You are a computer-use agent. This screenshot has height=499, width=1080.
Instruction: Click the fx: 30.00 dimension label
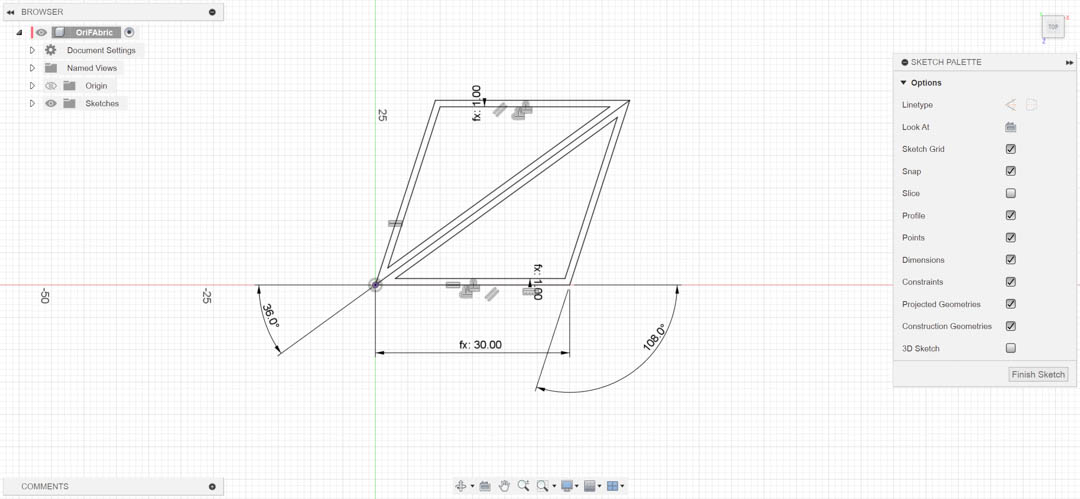click(x=480, y=345)
